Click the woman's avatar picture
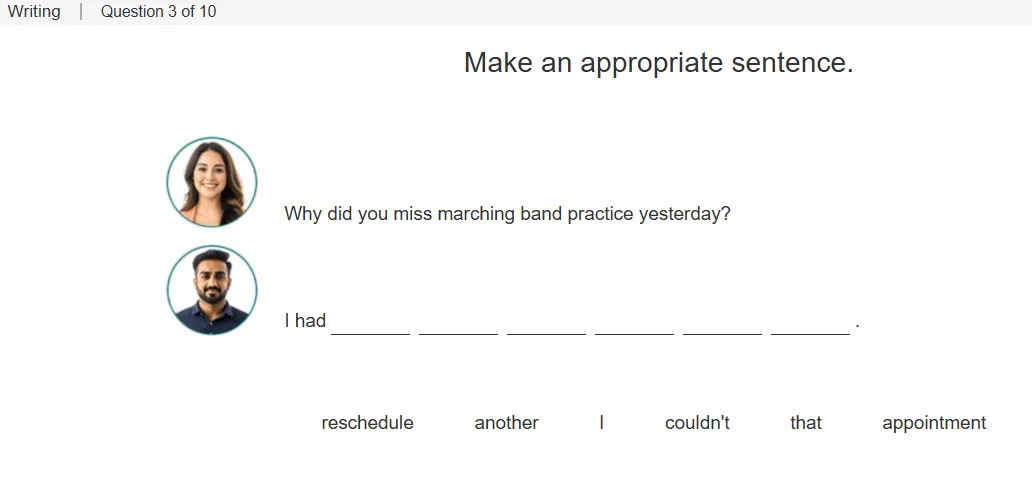Screen dimensions: 1032x478 click(x=212, y=182)
